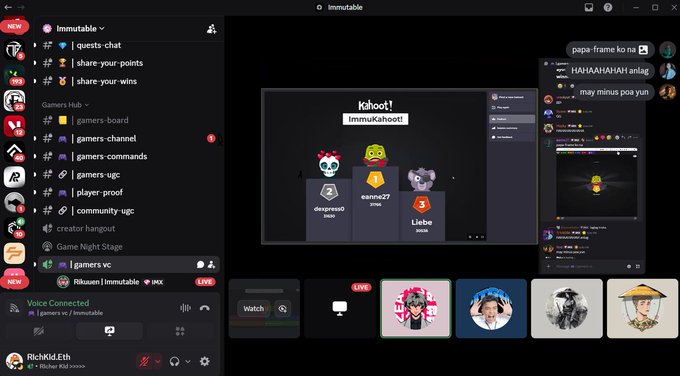Screen dimensions: 680x376
Task: Select the straw-hat avatar participant tile
Action: [642, 308]
